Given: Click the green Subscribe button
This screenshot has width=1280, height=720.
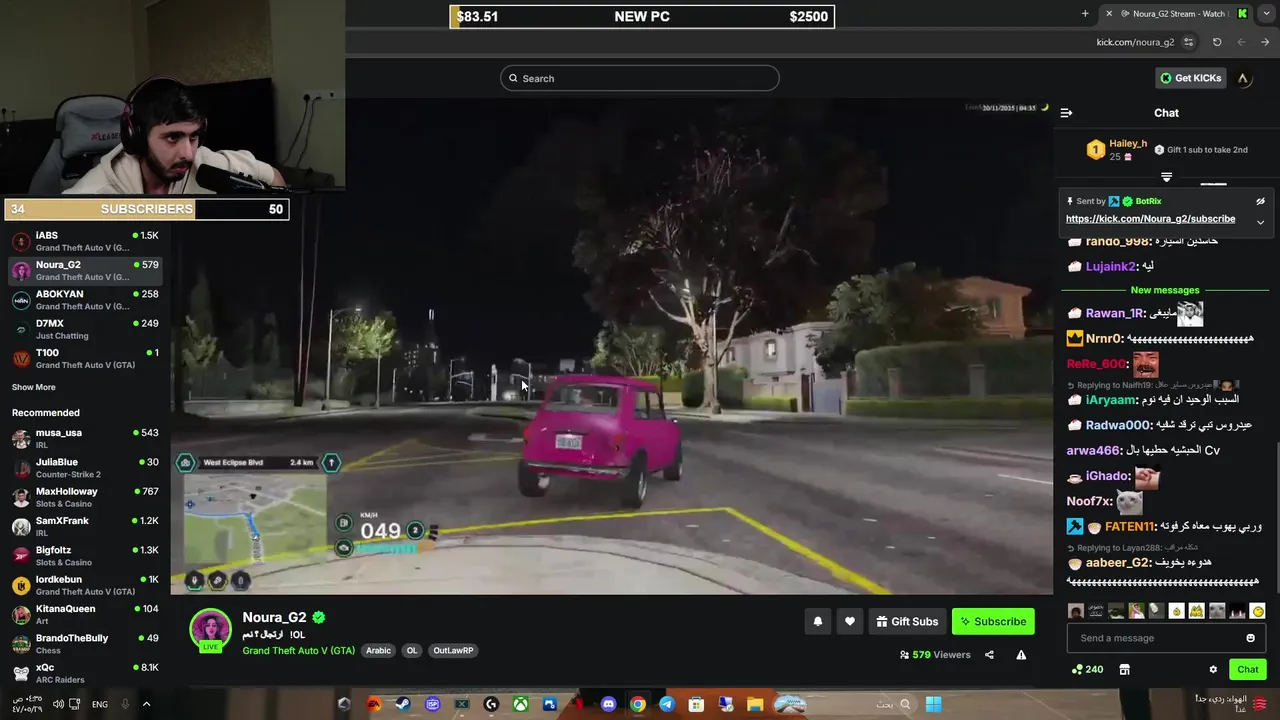Looking at the screenshot, I should (993, 621).
